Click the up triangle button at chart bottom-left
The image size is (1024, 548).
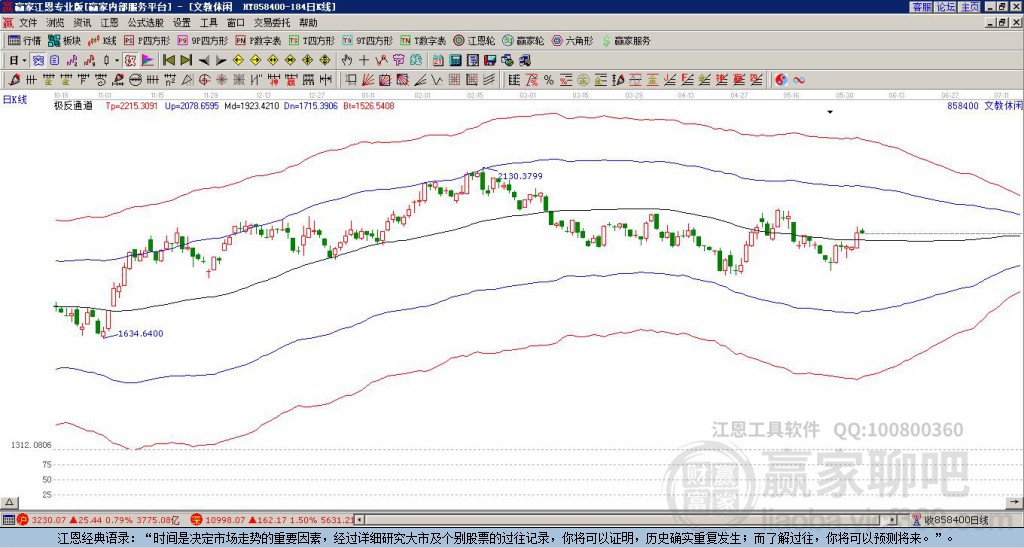click(x=9, y=502)
